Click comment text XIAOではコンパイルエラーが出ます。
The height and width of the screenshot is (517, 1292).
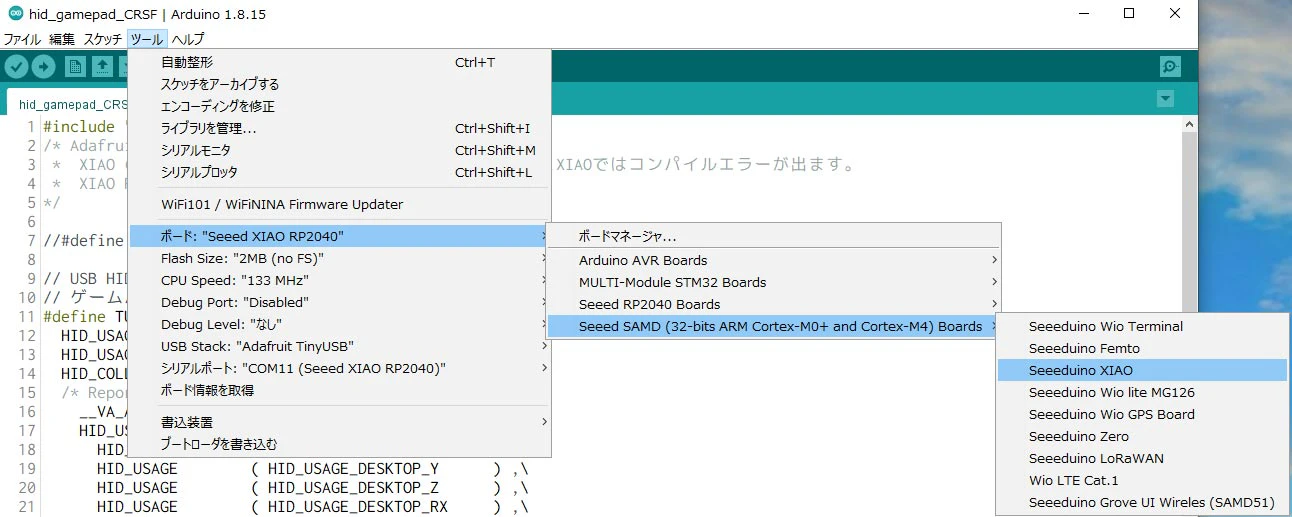coord(706,164)
